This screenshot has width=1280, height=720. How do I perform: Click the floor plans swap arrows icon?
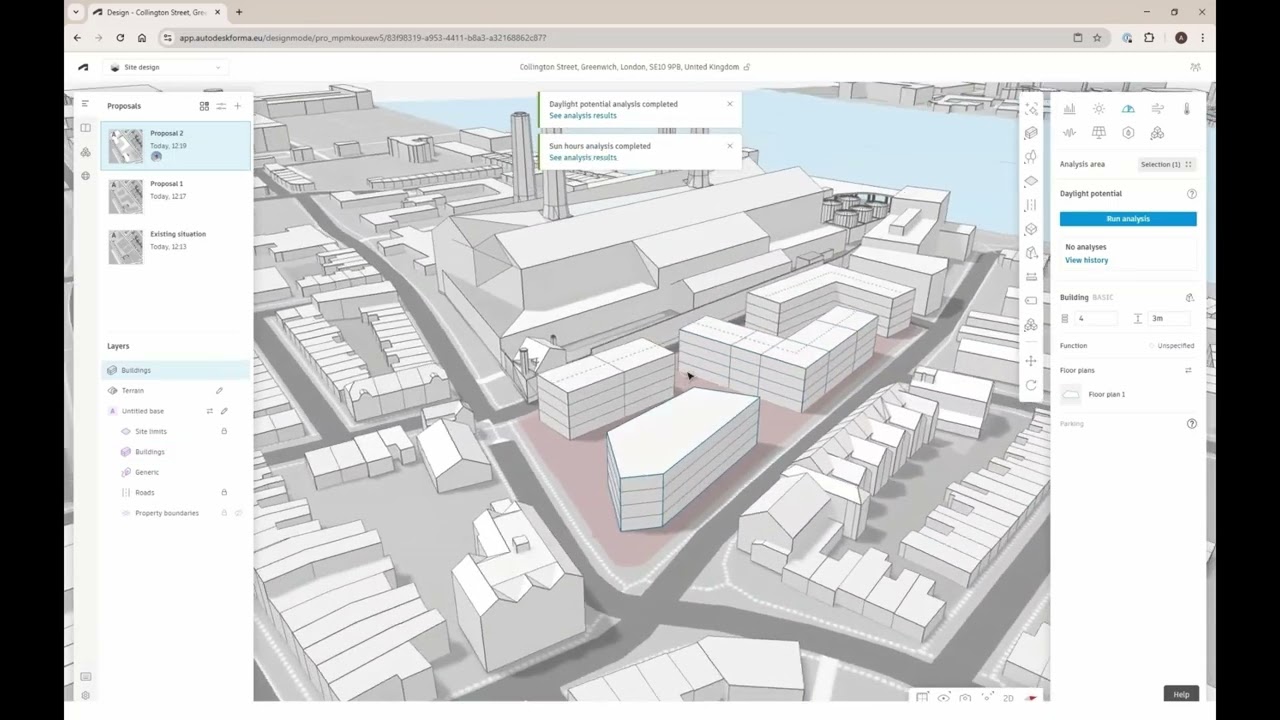point(1188,370)
